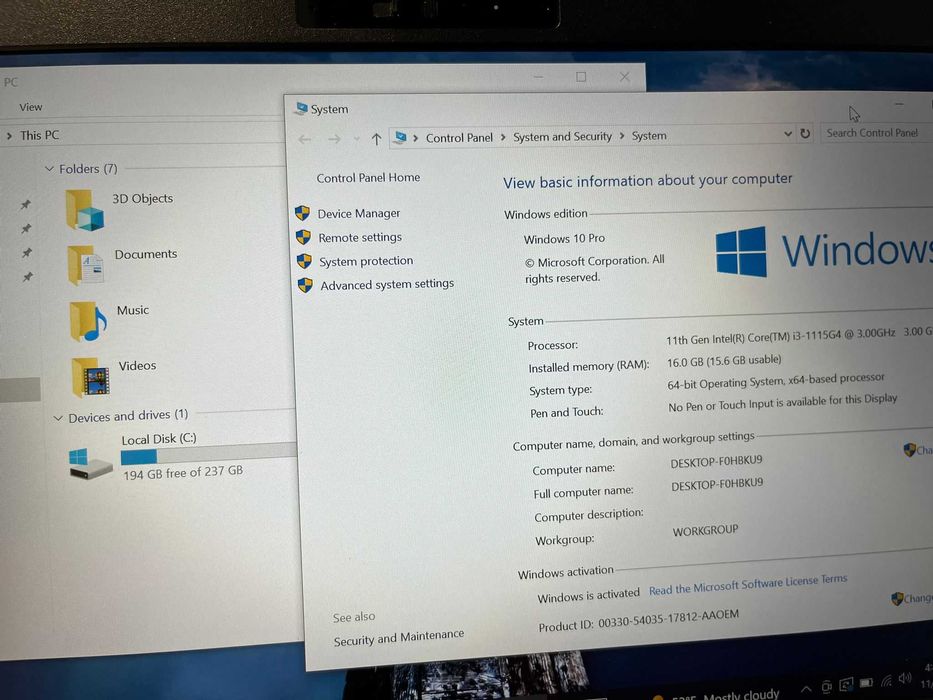
Task: Select the Videos folder icon
Action: [90, 377]
